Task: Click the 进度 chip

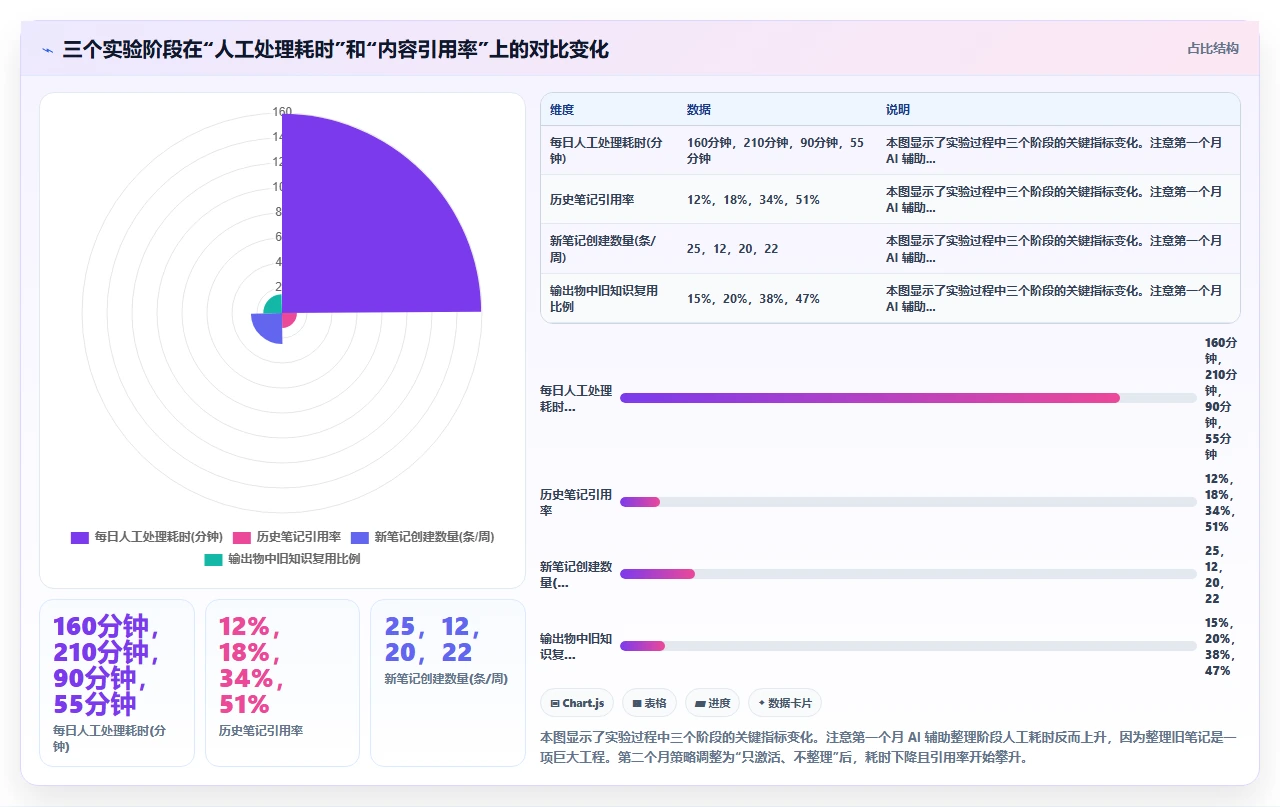Action: pos(712,703)
